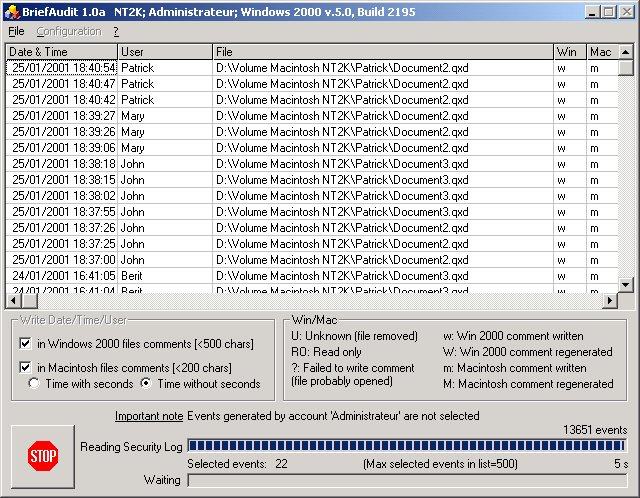
Task: Click the Win column header
Action: point(569,51)
